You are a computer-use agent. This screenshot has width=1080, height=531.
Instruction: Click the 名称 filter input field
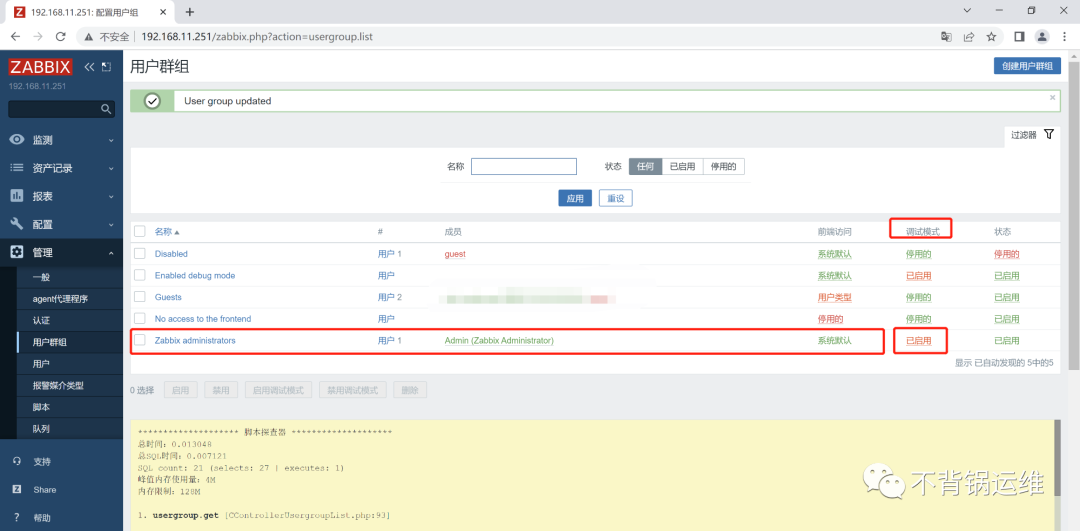tap(523, 167)
